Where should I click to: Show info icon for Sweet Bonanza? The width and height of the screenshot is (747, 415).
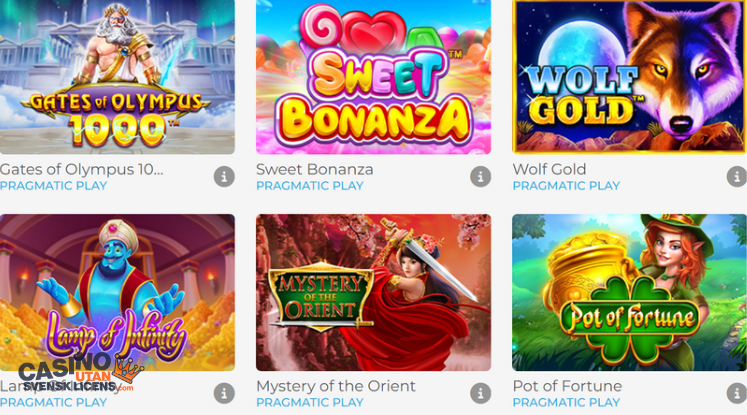480,177
